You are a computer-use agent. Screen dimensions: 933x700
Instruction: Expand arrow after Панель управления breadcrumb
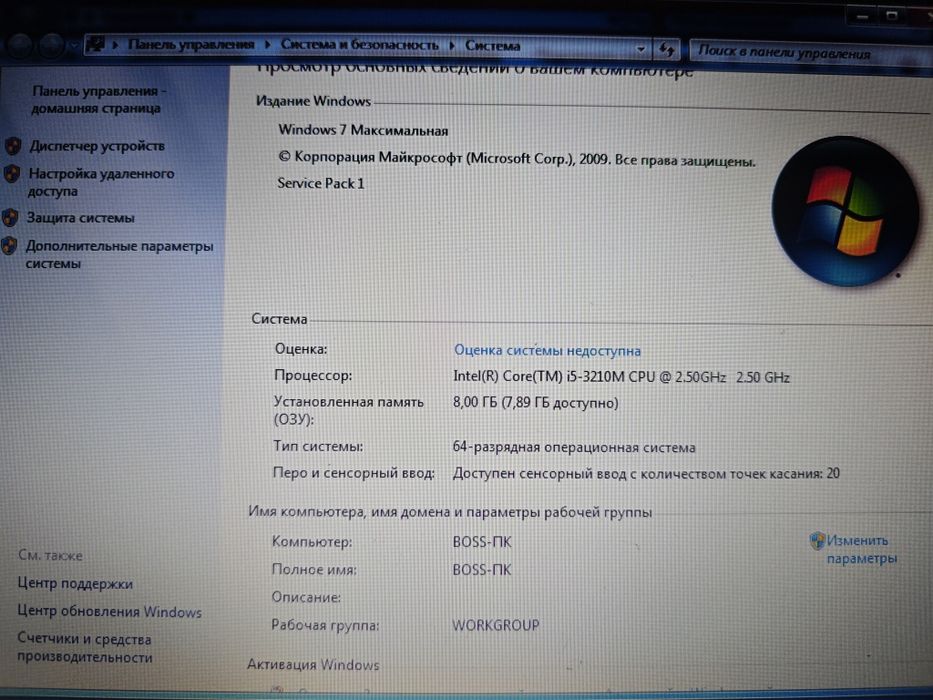pos(268,45)
